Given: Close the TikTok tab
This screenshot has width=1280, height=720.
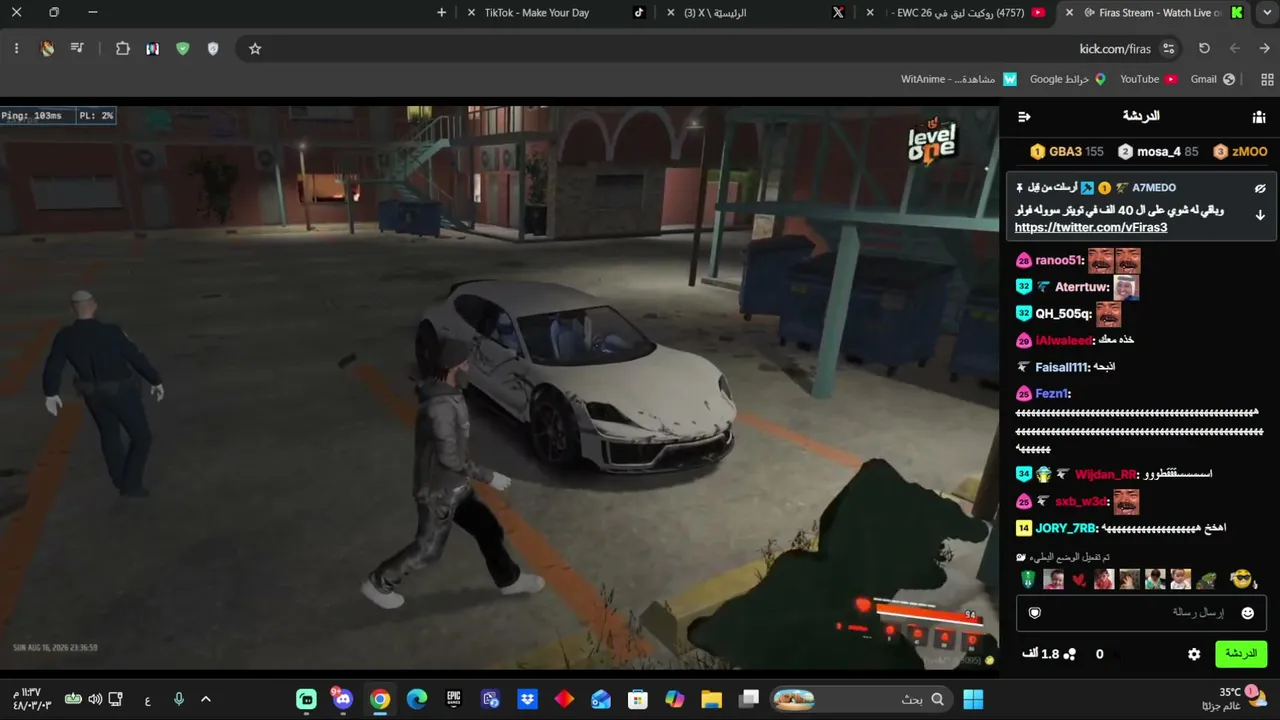Looking at the screenshot, I should (x=472, y=13).
